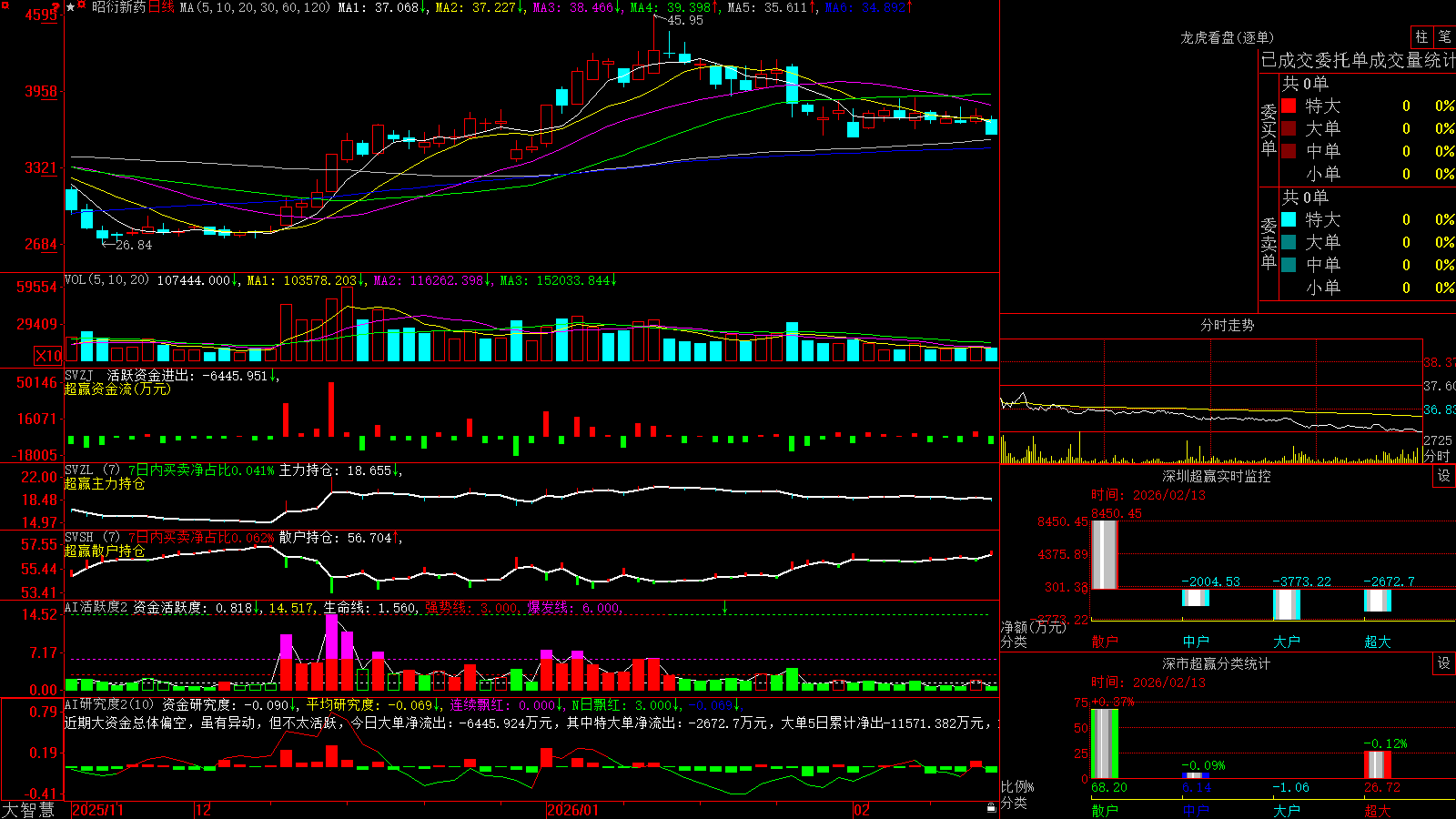Click the red gear icon beside the star
1456x819 pixels.
click(82, 6)
